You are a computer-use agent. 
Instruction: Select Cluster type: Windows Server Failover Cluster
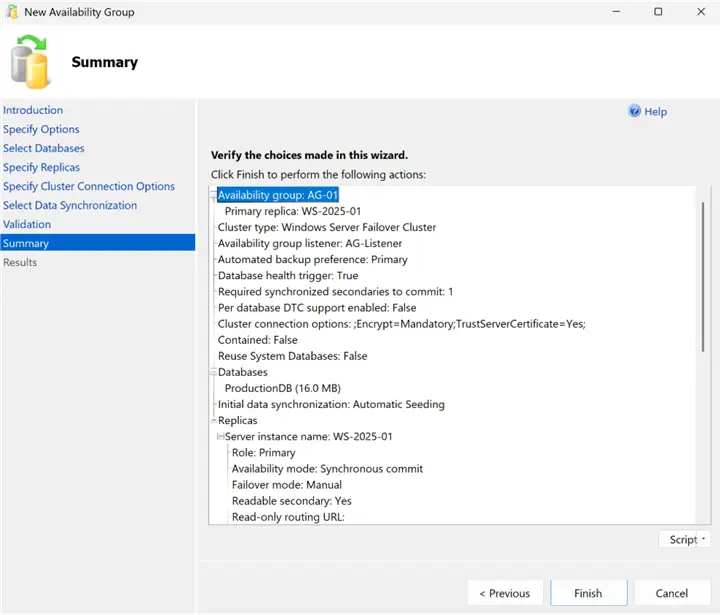click(x=327, y=227)
